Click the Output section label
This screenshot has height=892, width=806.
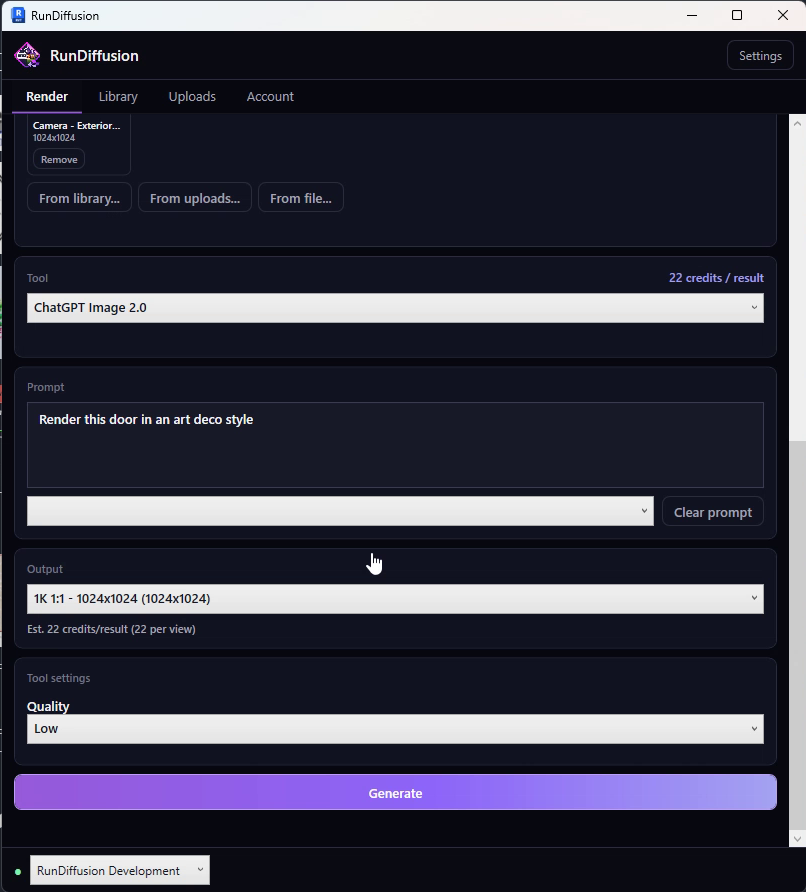pos(45,569)
